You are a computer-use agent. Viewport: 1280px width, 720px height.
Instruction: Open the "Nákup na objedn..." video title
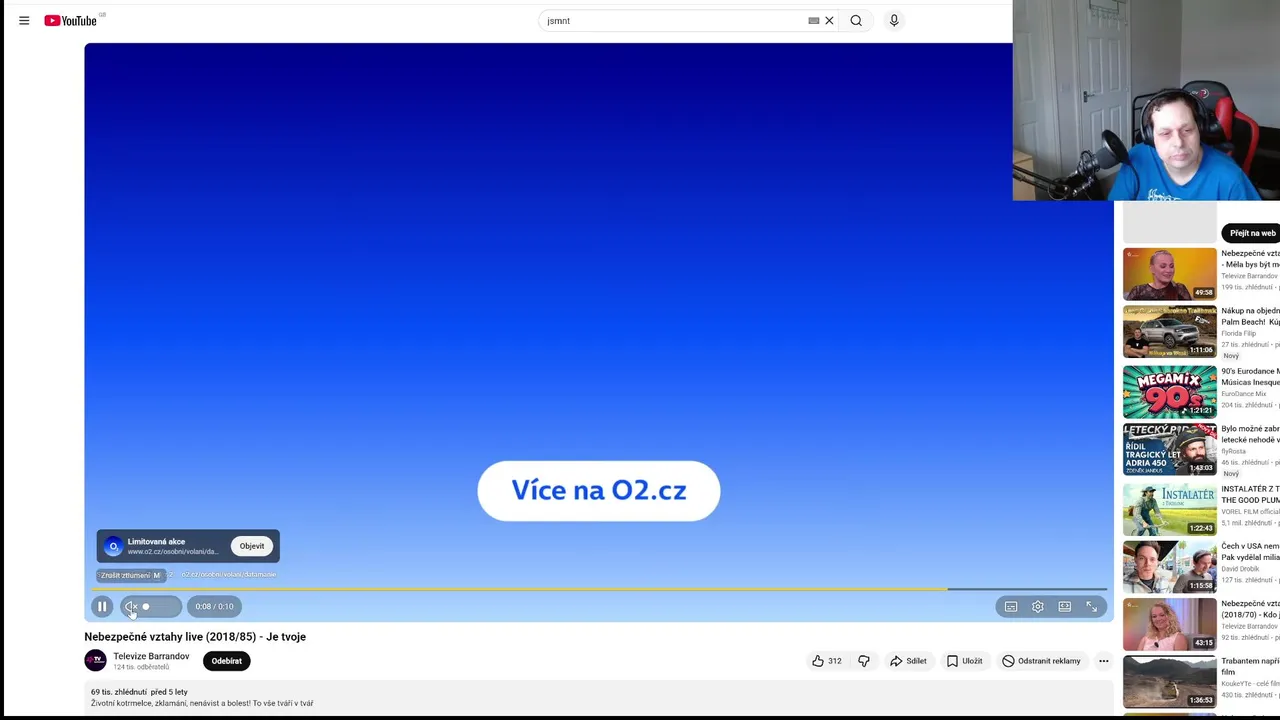click(1250, 316)
